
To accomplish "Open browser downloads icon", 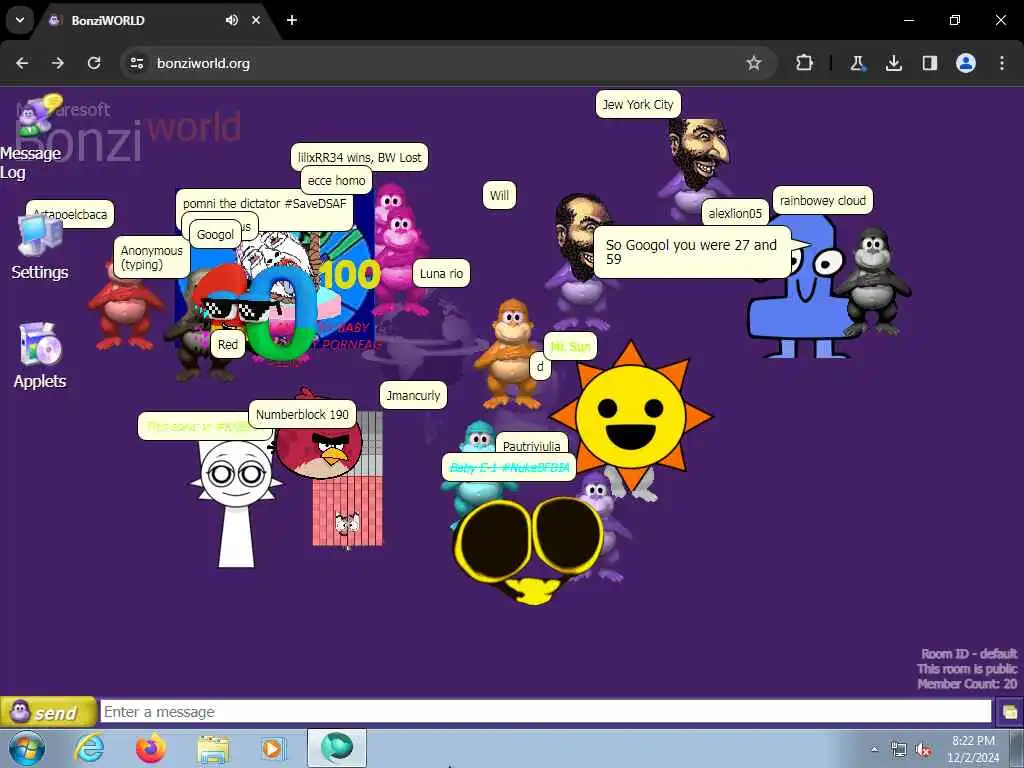I will [893, 63].
